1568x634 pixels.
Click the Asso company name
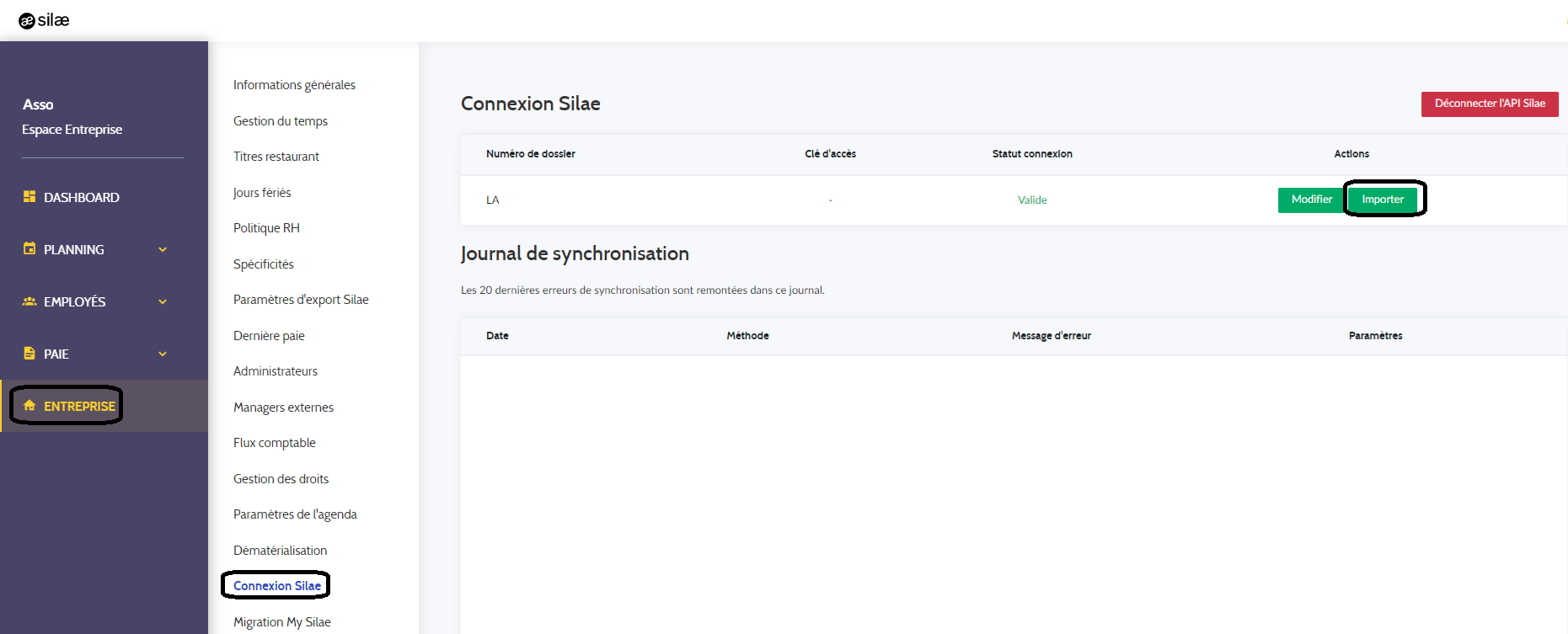pyautogui.click(x=38, y=104)
